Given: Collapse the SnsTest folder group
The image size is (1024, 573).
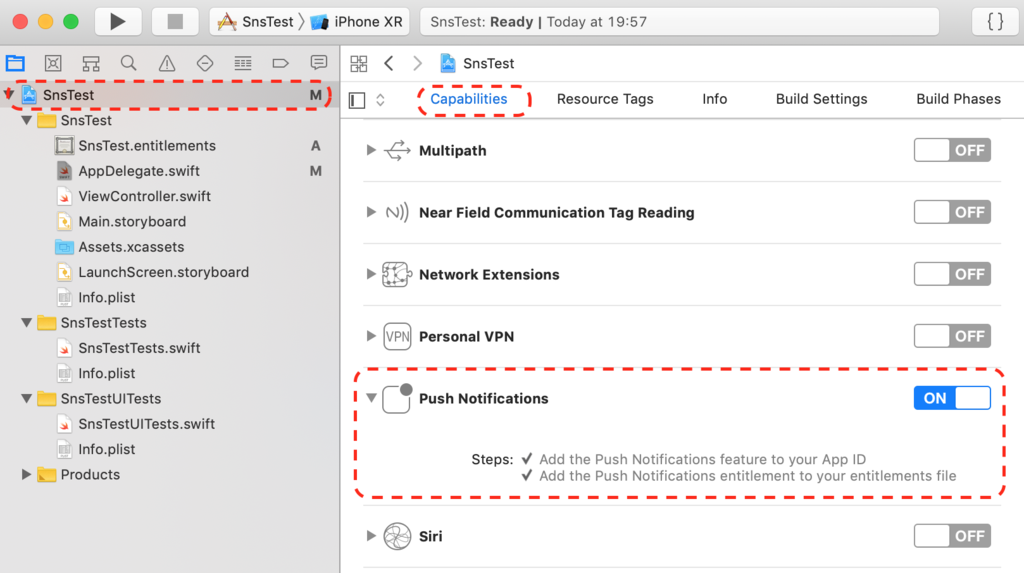Looking at the screenshot, I should (x=27, y=120).
